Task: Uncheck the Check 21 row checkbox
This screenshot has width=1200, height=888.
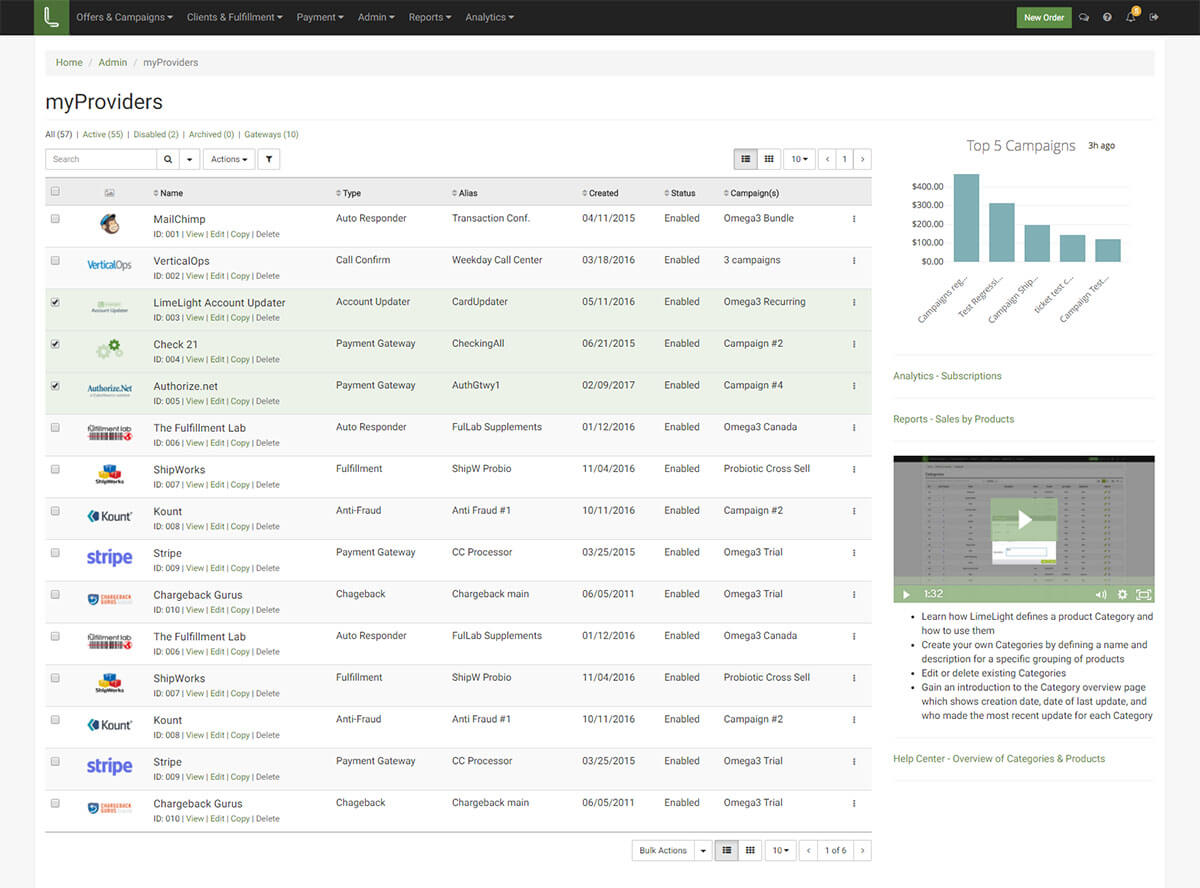Action: coord(55,344)
